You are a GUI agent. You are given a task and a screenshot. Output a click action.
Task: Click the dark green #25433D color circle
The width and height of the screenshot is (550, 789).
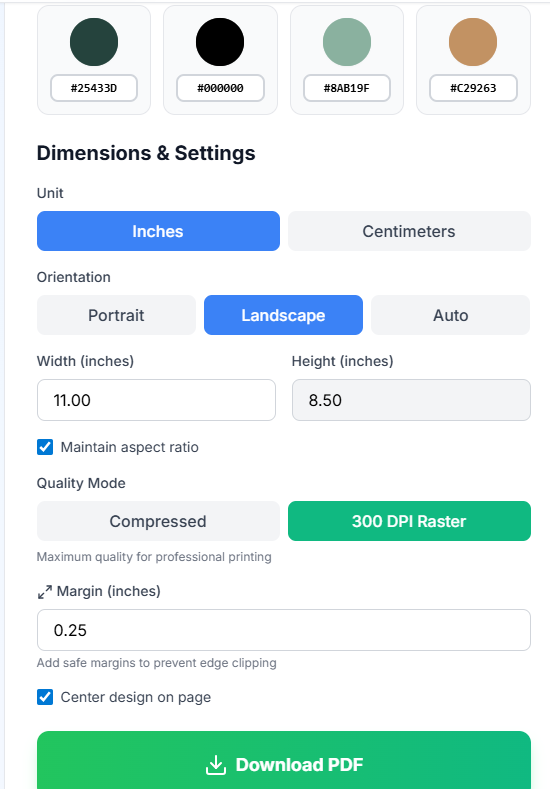[x=94, y=42]
